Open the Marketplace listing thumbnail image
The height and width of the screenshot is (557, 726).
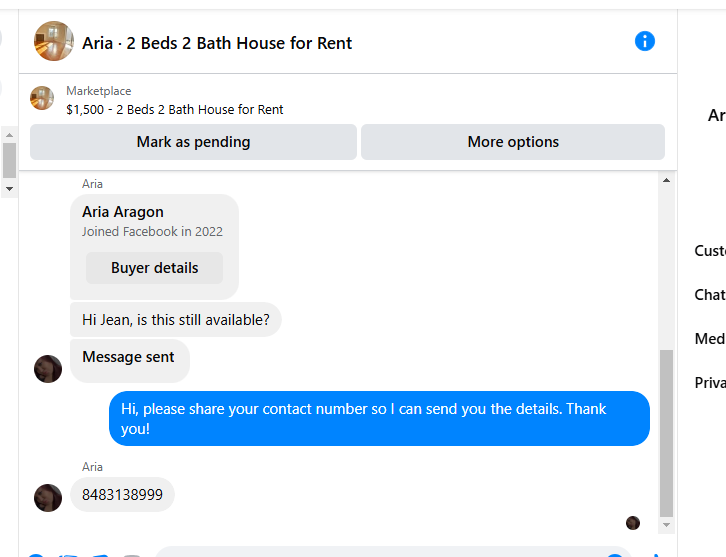click(42, 98)
